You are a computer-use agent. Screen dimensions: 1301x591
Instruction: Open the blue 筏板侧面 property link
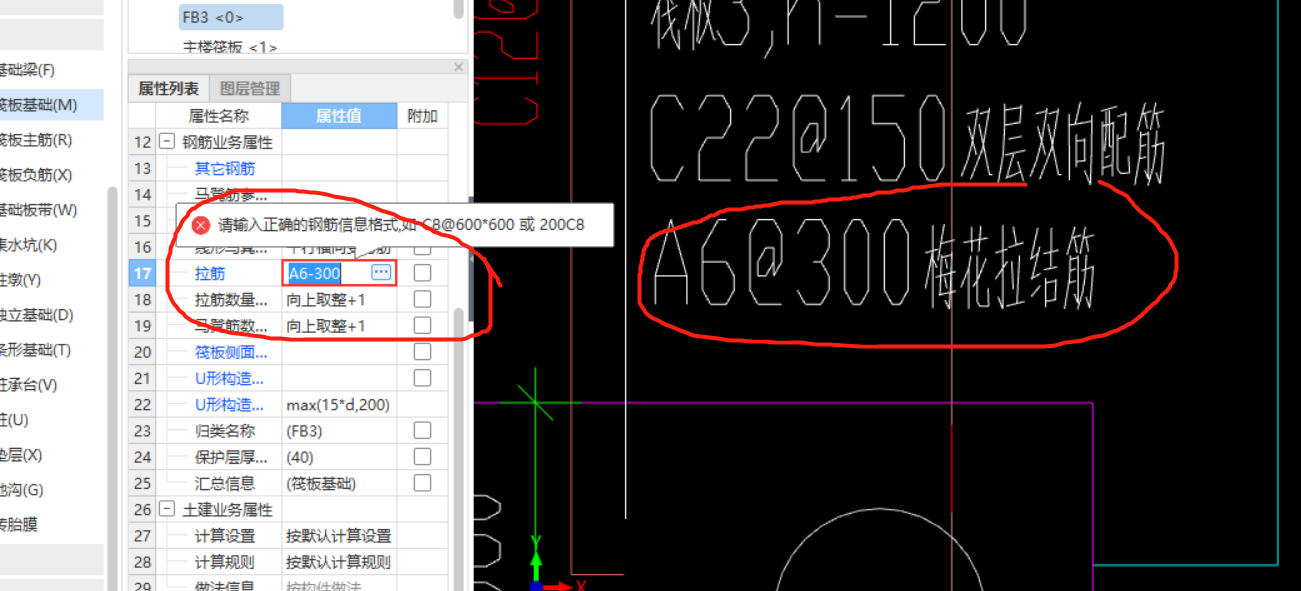[x=231, y=352]
